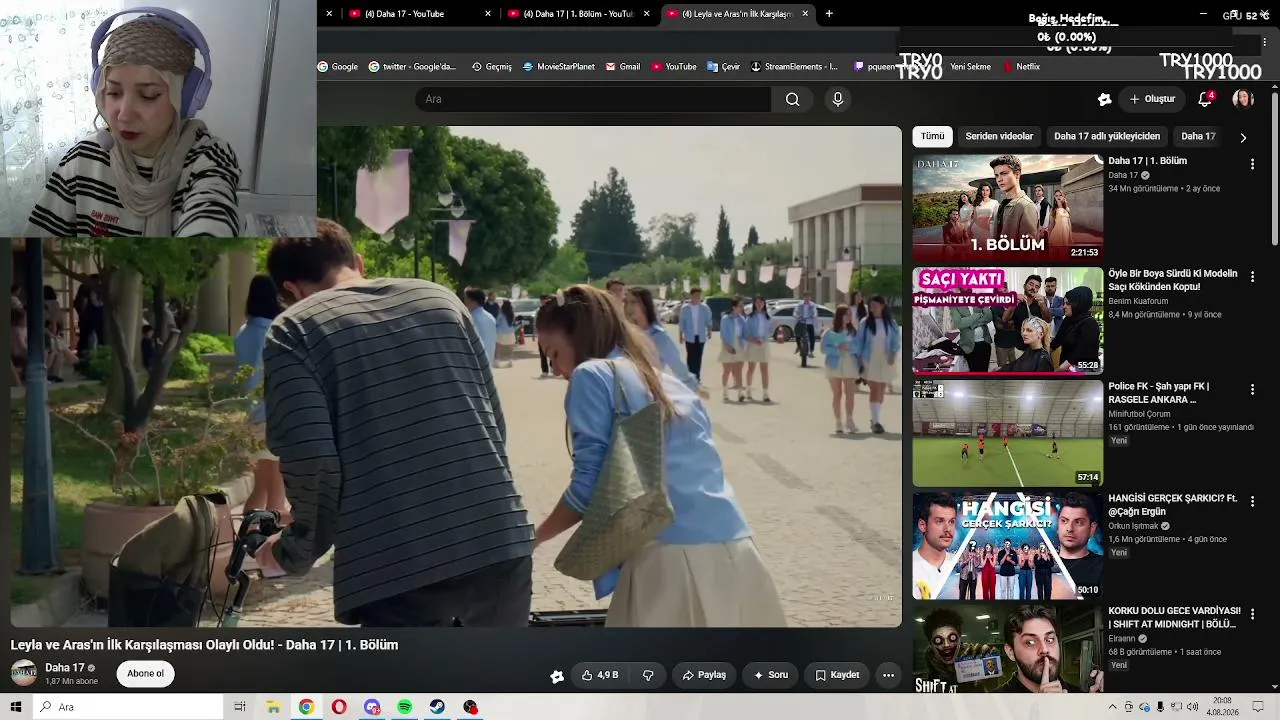Open the YouTube notifications bell
The width and height of the screenshot is (1280, 720).
[1205, 99]
